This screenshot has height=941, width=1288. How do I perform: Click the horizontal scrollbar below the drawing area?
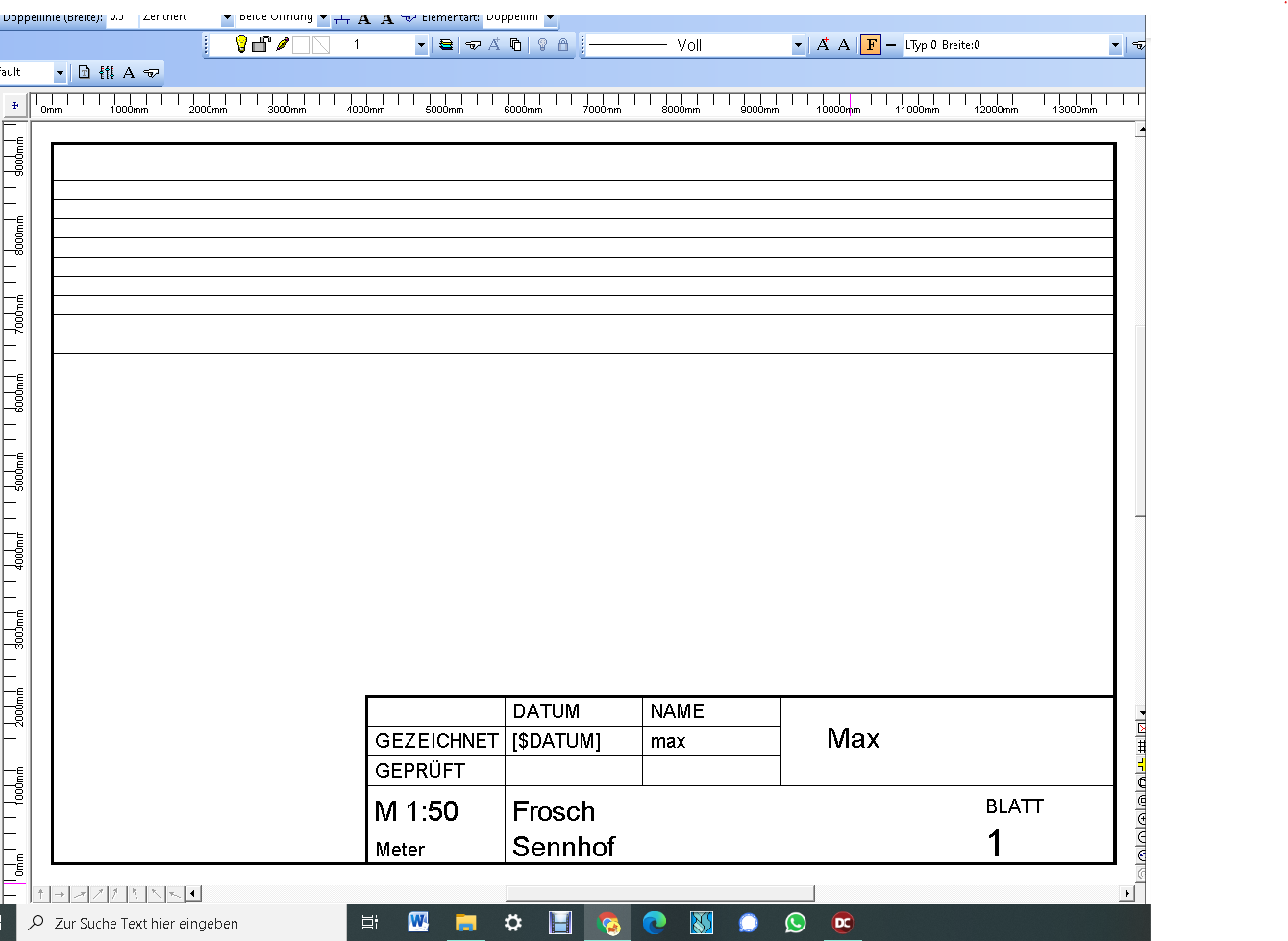[x=659, y=893]
